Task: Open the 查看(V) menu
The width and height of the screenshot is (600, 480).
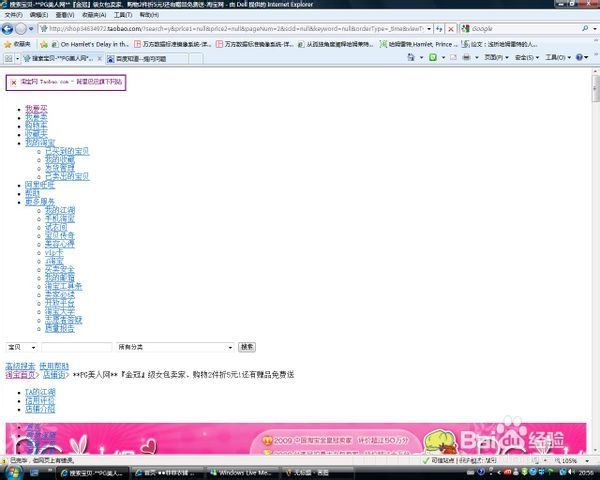Action: (65, 15)
